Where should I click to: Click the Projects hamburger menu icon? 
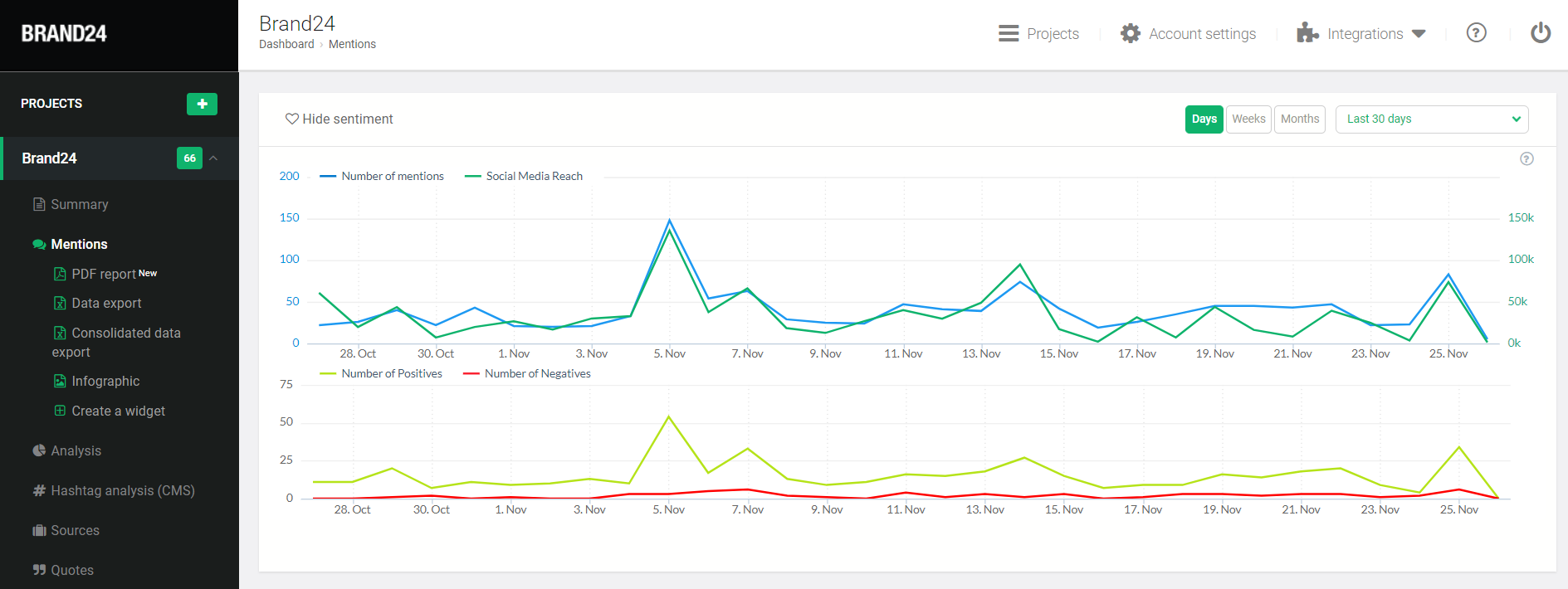[x=1009, y=33]
